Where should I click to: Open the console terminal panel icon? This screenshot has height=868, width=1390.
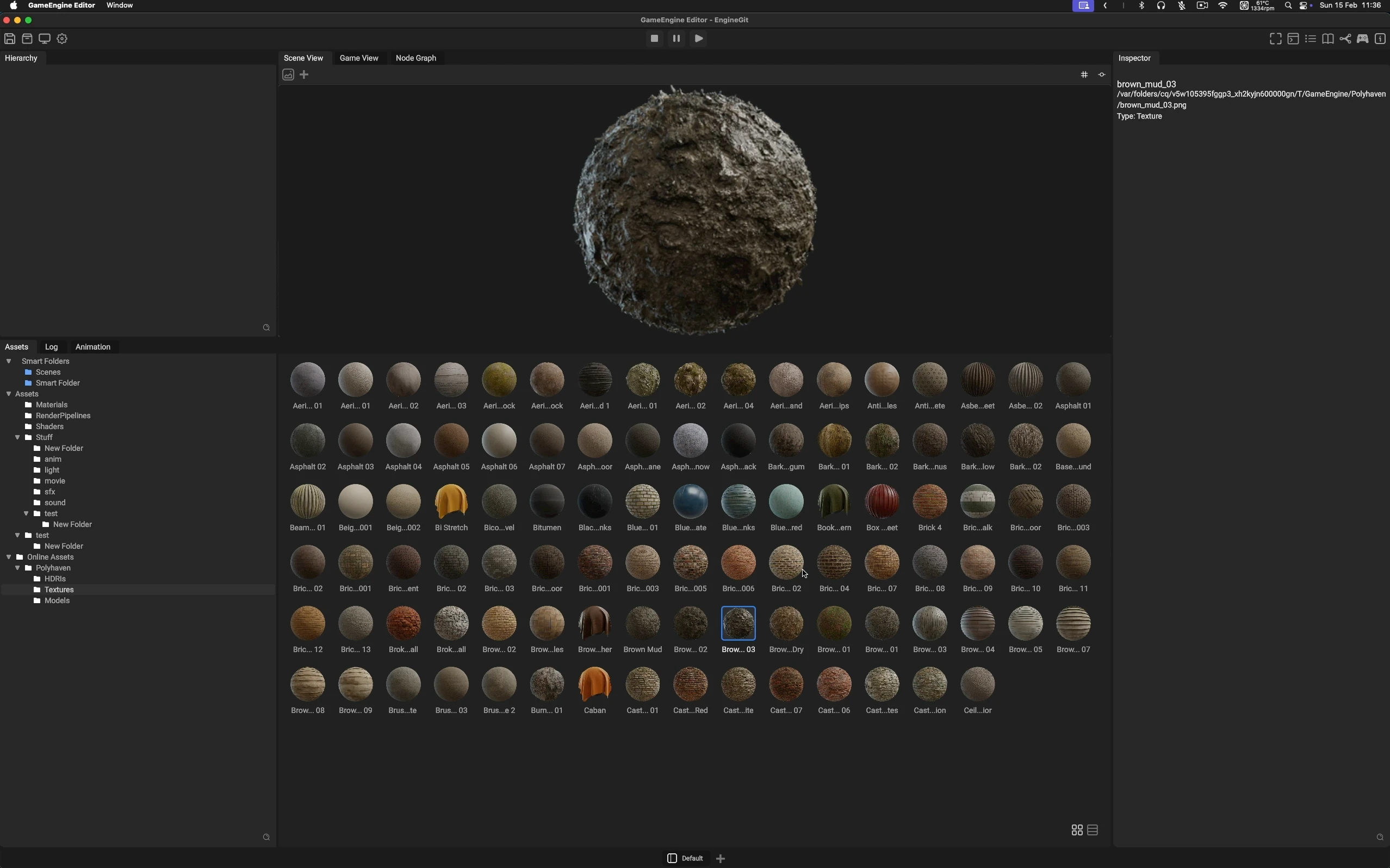point(1293,39)
